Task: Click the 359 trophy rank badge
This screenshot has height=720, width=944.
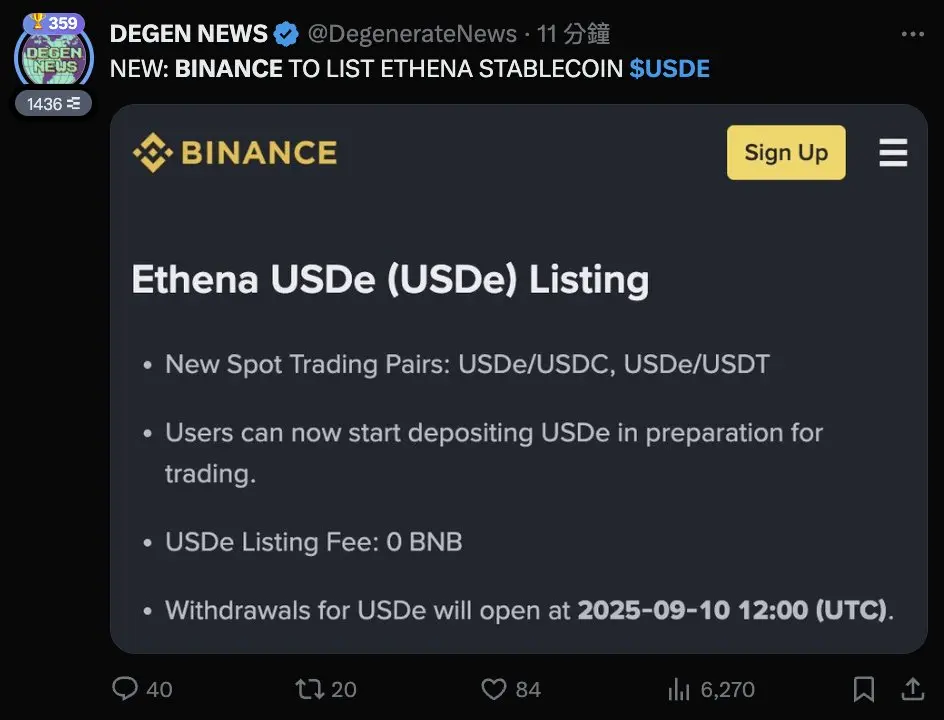Action: [54, 23]
